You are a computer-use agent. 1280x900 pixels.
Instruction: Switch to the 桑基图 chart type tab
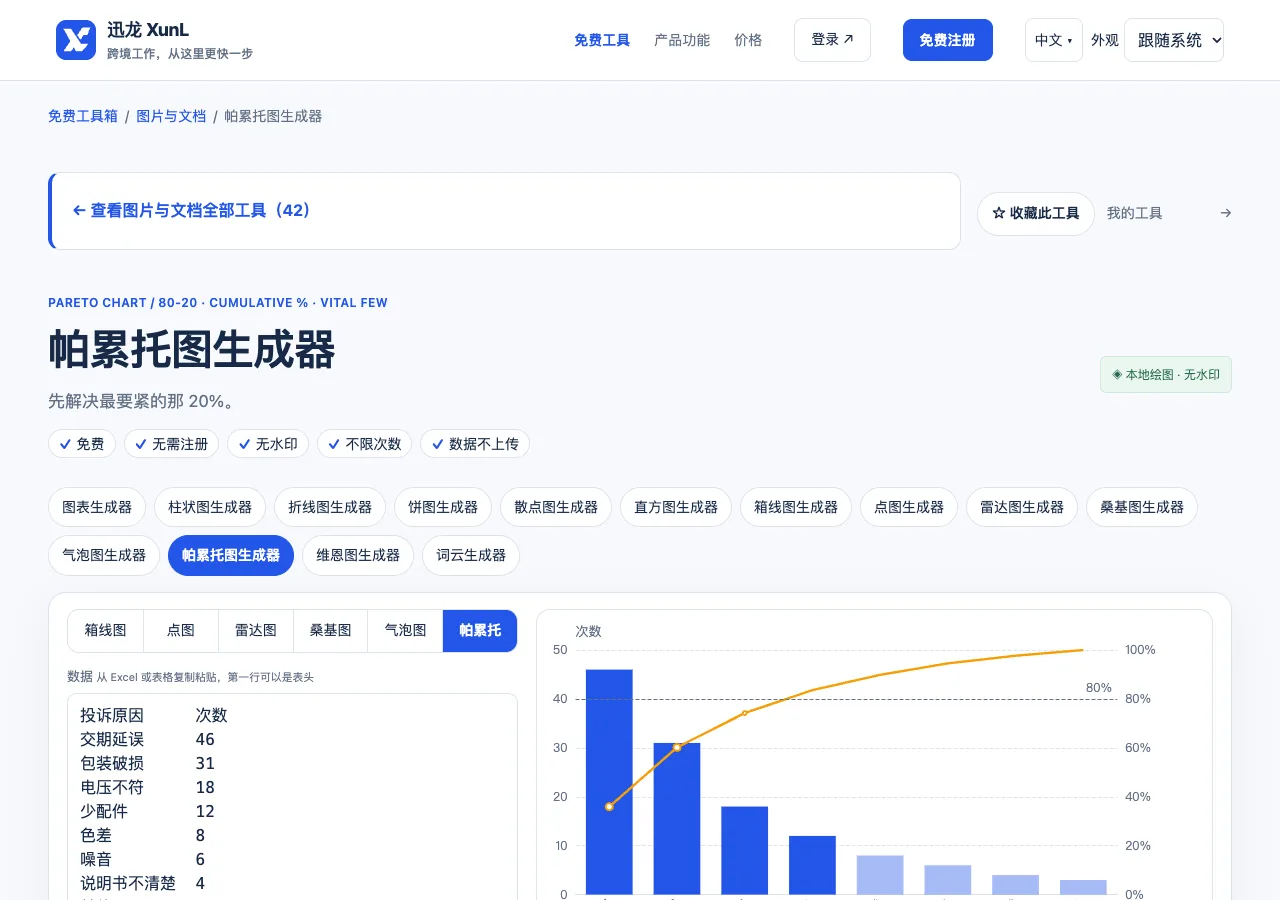331,631
